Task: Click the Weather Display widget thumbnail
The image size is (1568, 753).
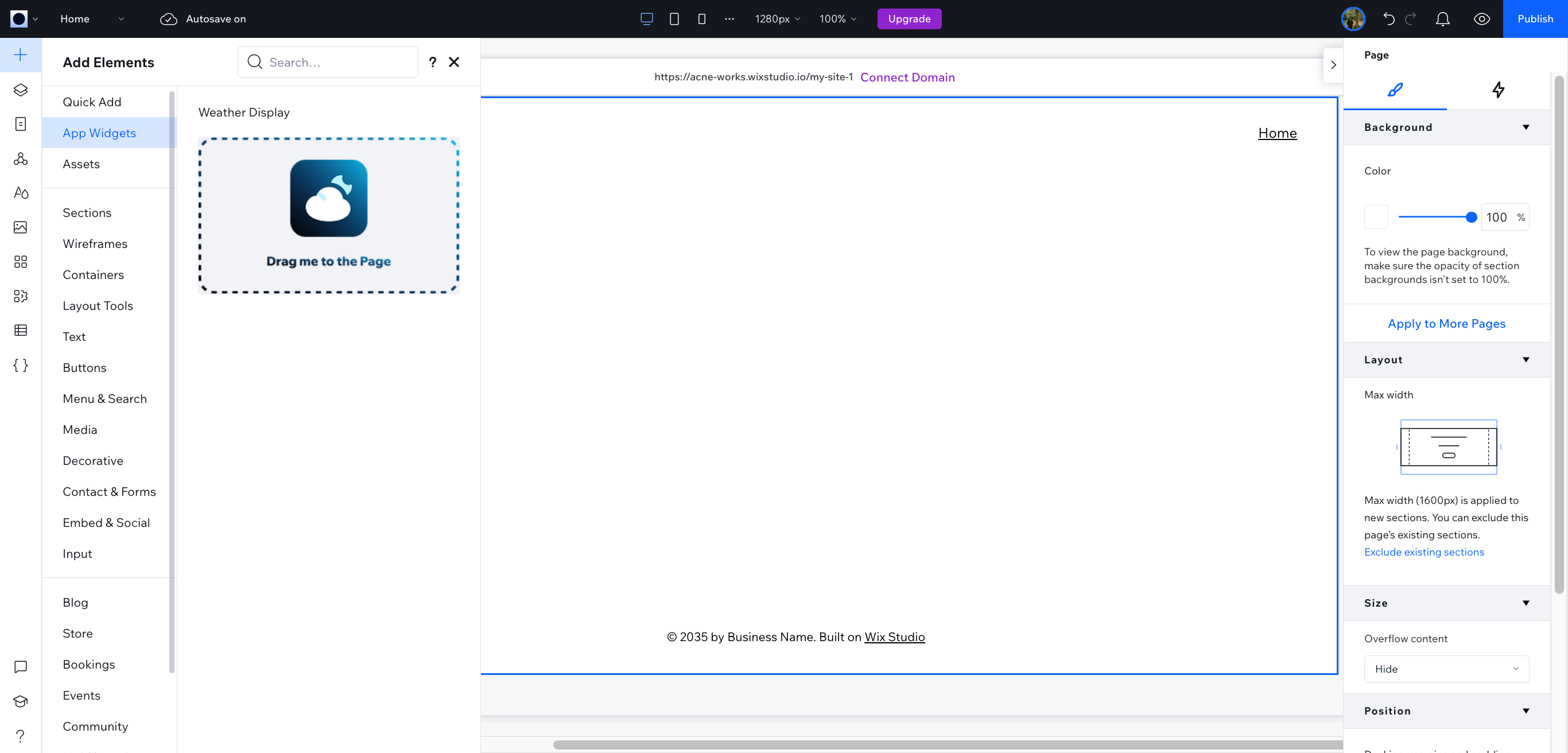Action: pos(329,215)
